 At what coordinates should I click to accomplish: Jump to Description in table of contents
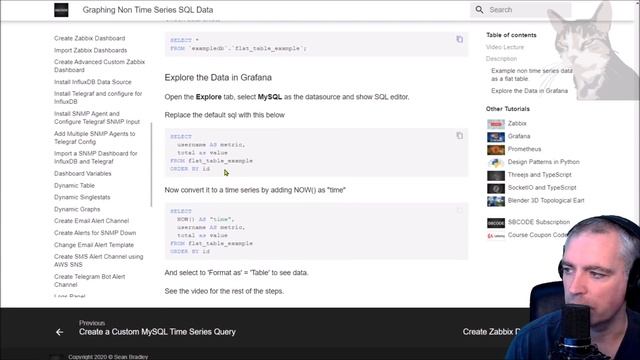click(501, 59)
